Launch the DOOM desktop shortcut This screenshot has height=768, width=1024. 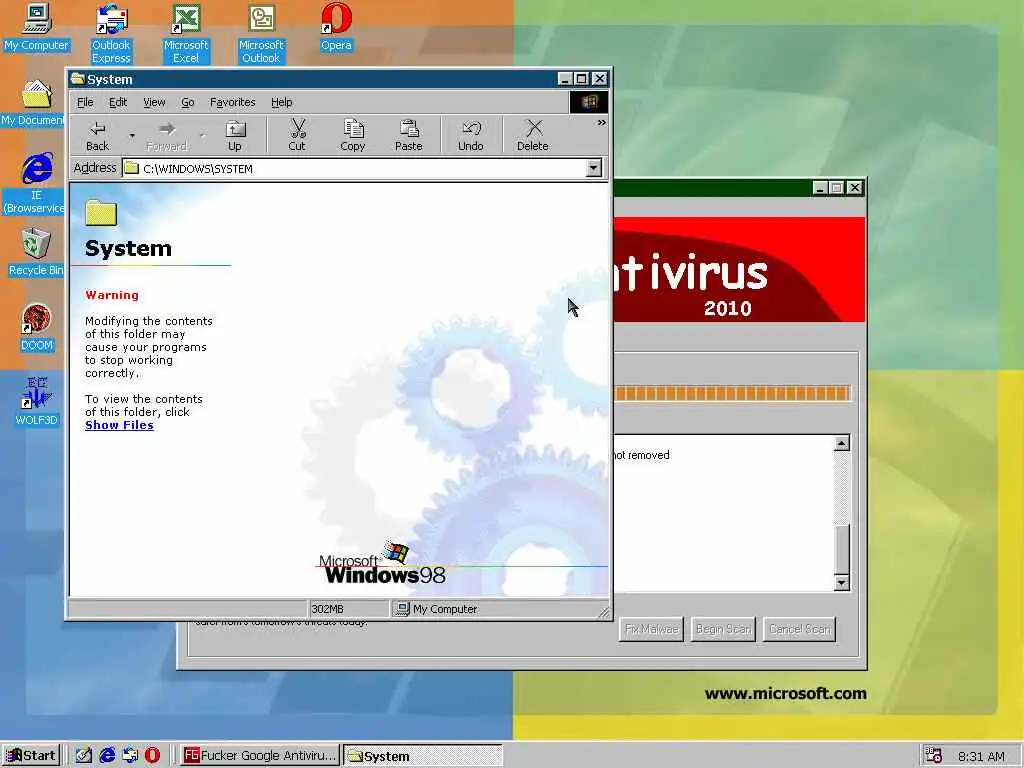[37, 328]
